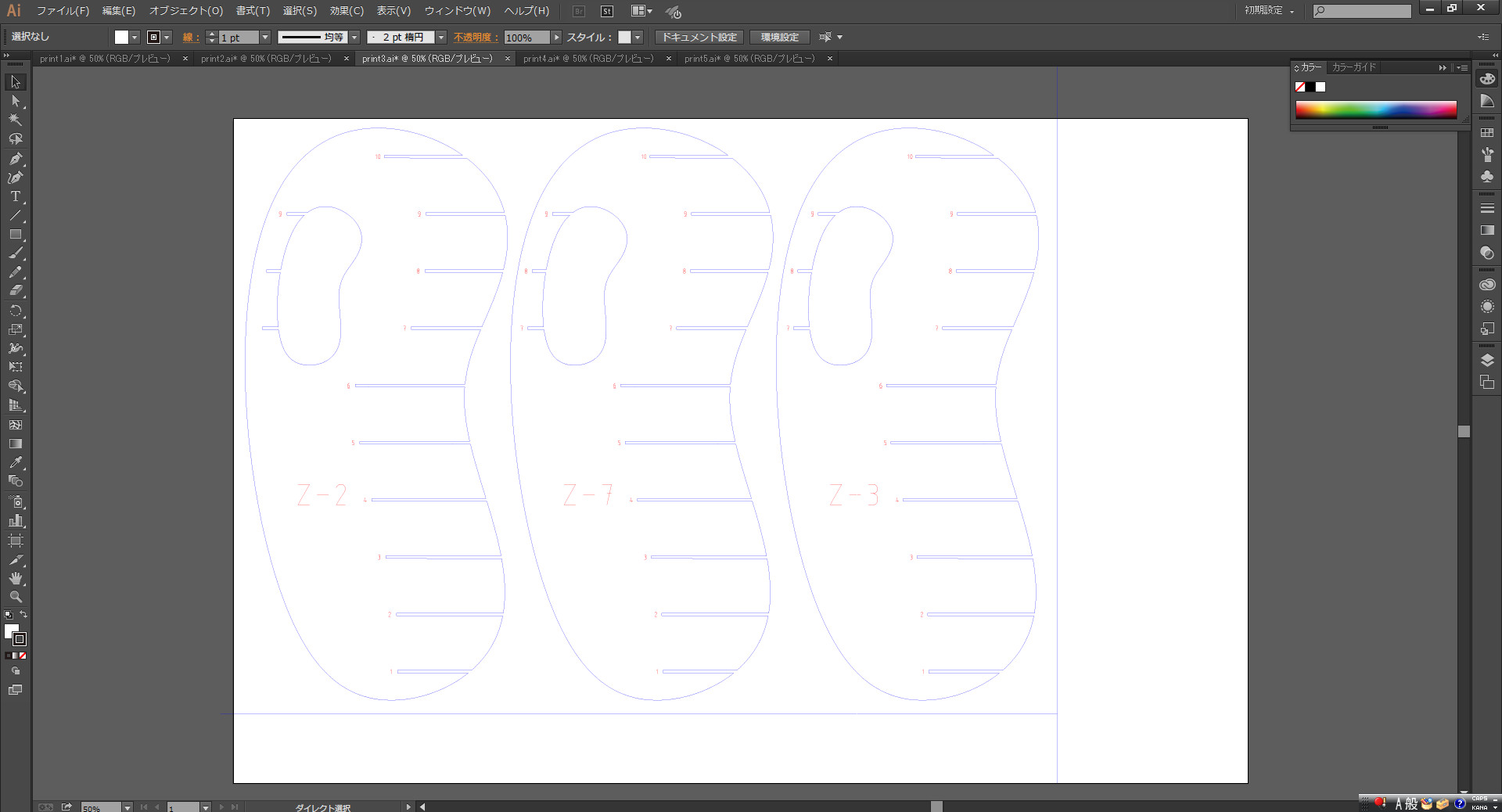Select the Rectangle tool

click(16, 234)
